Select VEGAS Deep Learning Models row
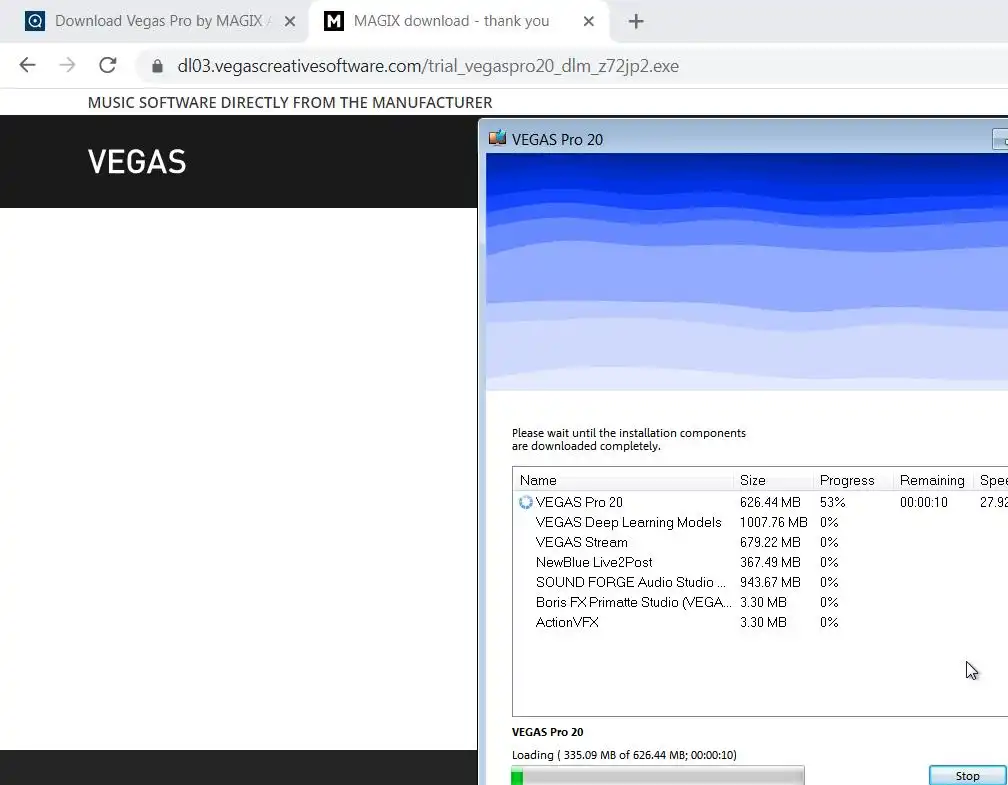Viewport: 1008px width, 785px height. 760,522
